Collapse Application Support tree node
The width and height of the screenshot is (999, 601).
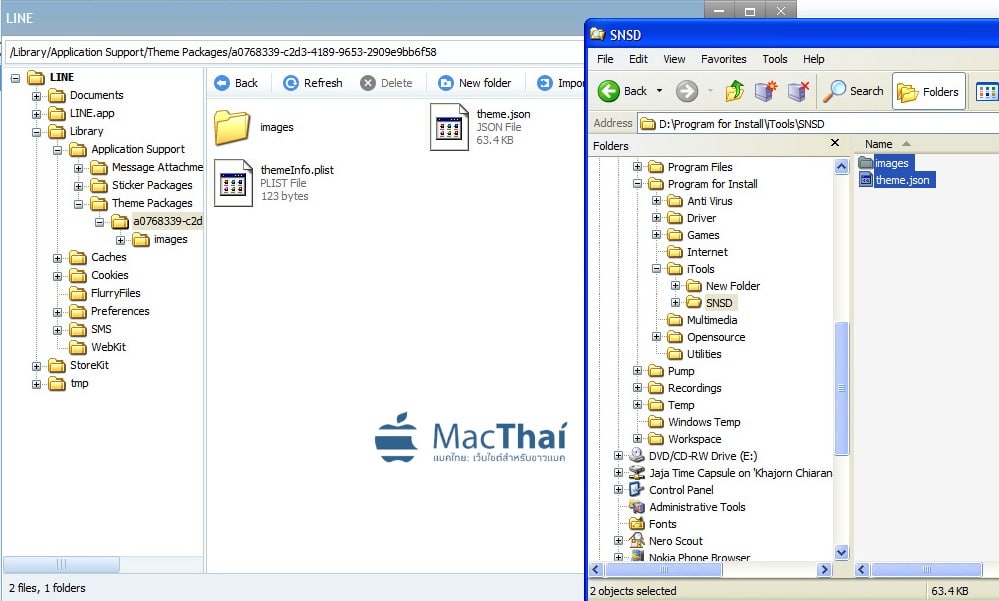(57, 150)
